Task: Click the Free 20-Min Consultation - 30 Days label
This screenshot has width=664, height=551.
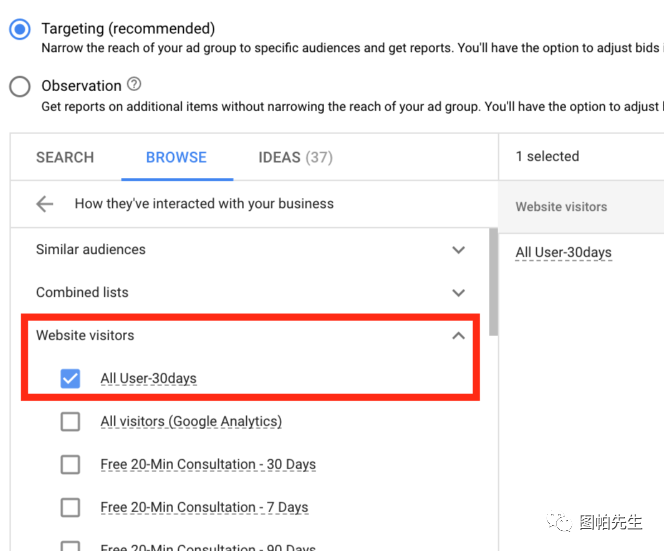Action: (x=208, y=465)
